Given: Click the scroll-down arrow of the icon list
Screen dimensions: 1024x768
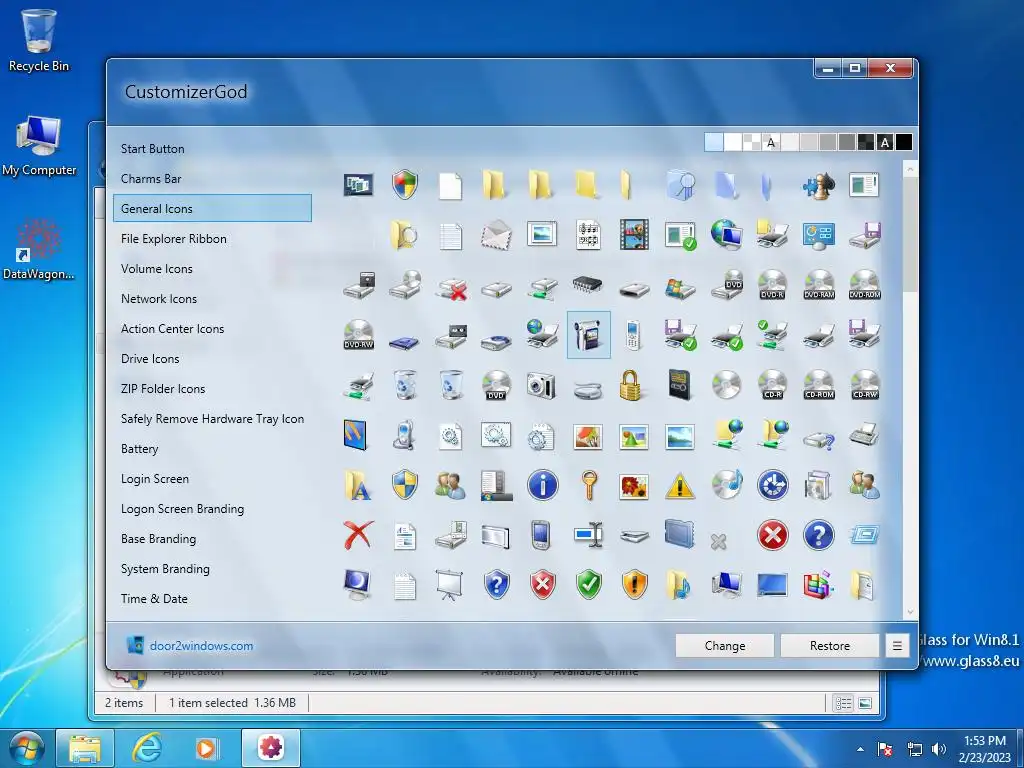Looking at the screenshot, I should [910, 613].
